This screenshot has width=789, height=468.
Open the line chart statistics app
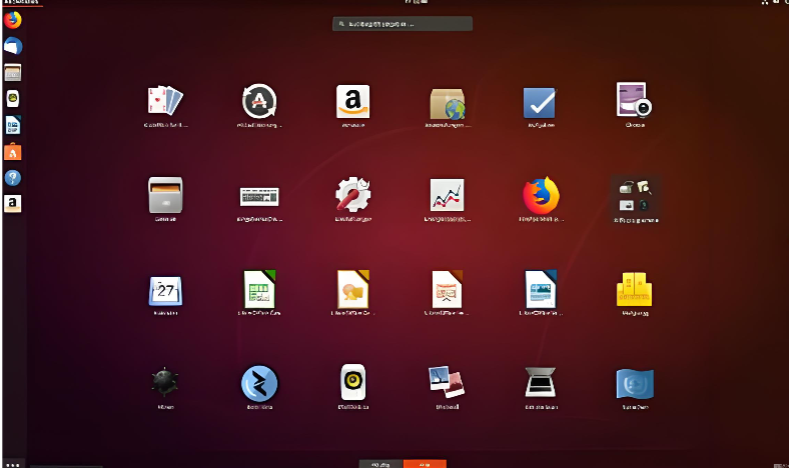(447, 195)
